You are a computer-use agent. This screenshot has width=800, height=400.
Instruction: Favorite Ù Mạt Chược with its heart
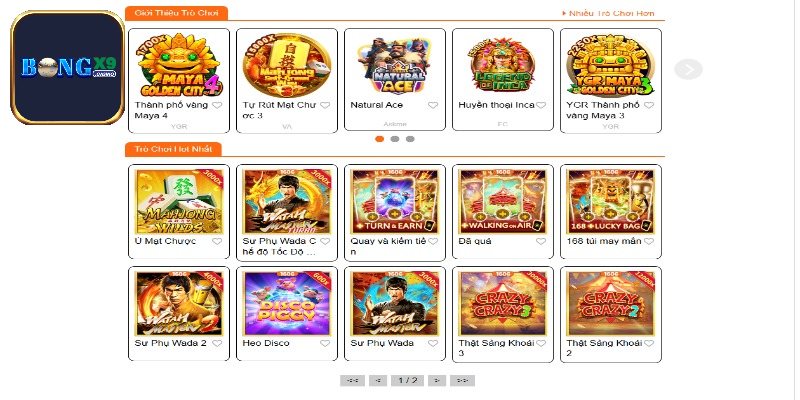click(217, 241)
